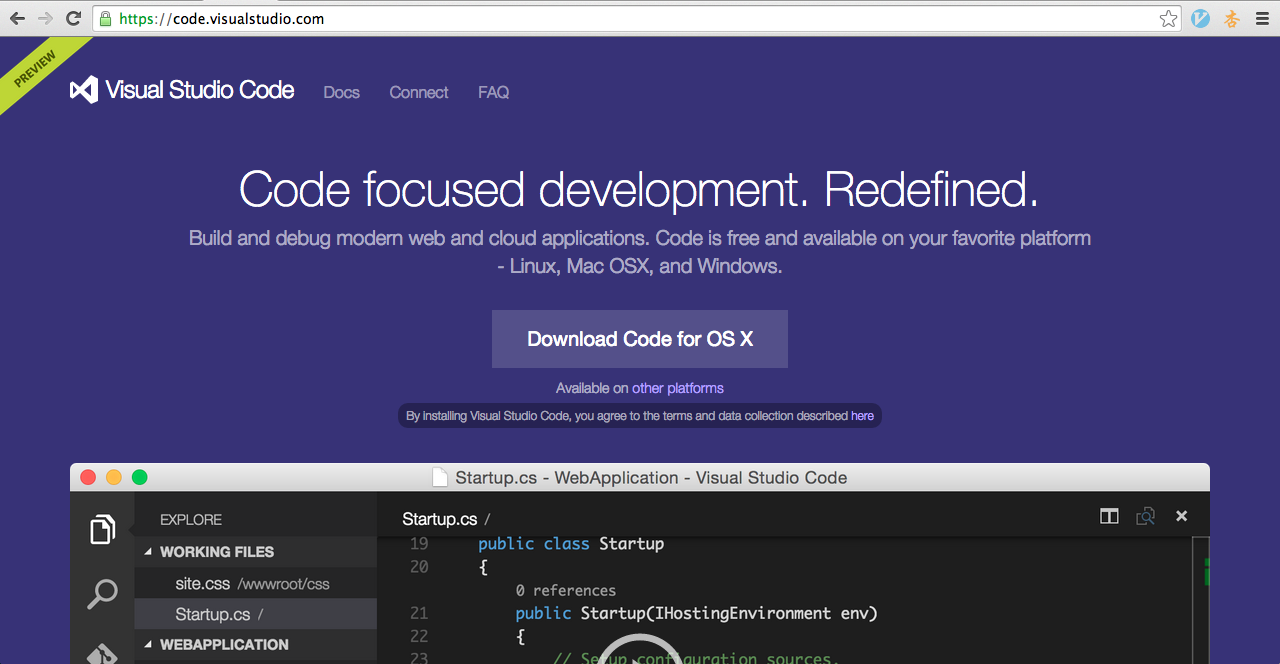The image size is (1280, 664).
Task: Follow the 'here' terms link
Action: 862,416
